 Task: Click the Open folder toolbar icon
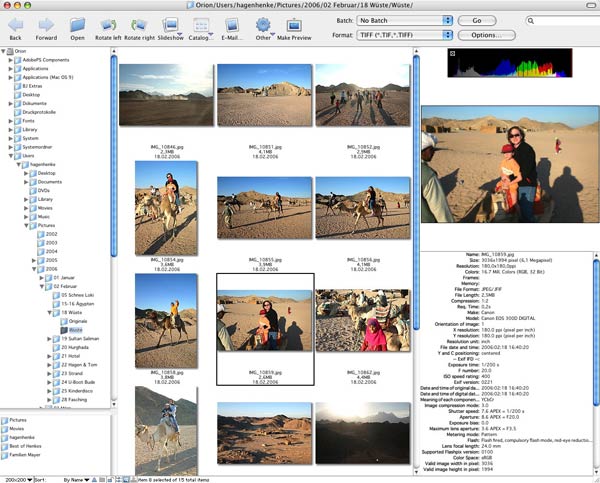(77, 25)
